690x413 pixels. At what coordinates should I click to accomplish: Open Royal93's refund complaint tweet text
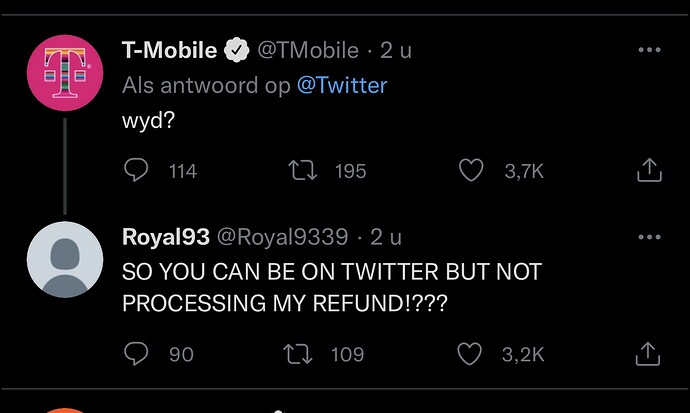(332, 287)
